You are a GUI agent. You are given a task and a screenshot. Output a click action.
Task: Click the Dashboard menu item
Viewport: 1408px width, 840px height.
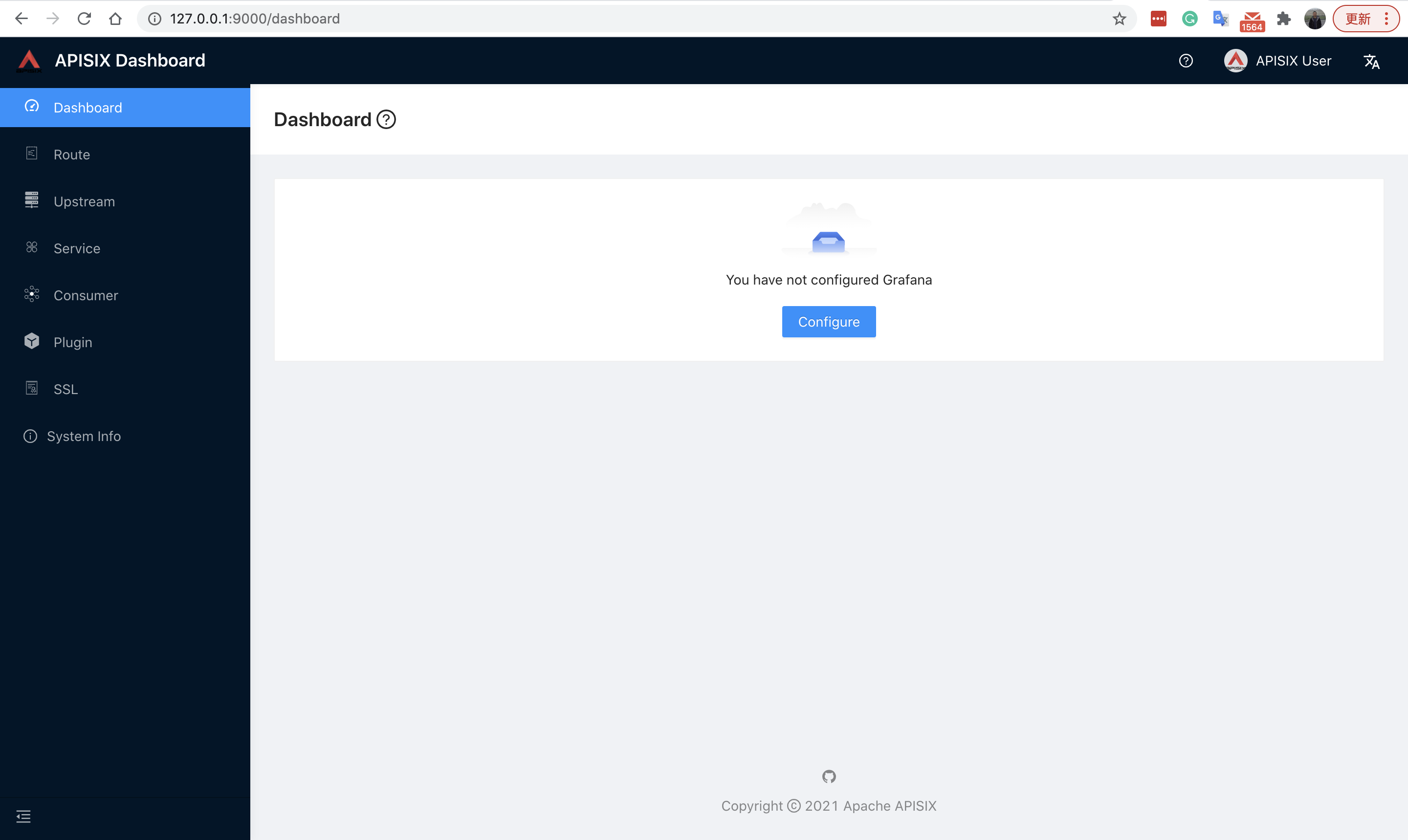coord(125,107)
